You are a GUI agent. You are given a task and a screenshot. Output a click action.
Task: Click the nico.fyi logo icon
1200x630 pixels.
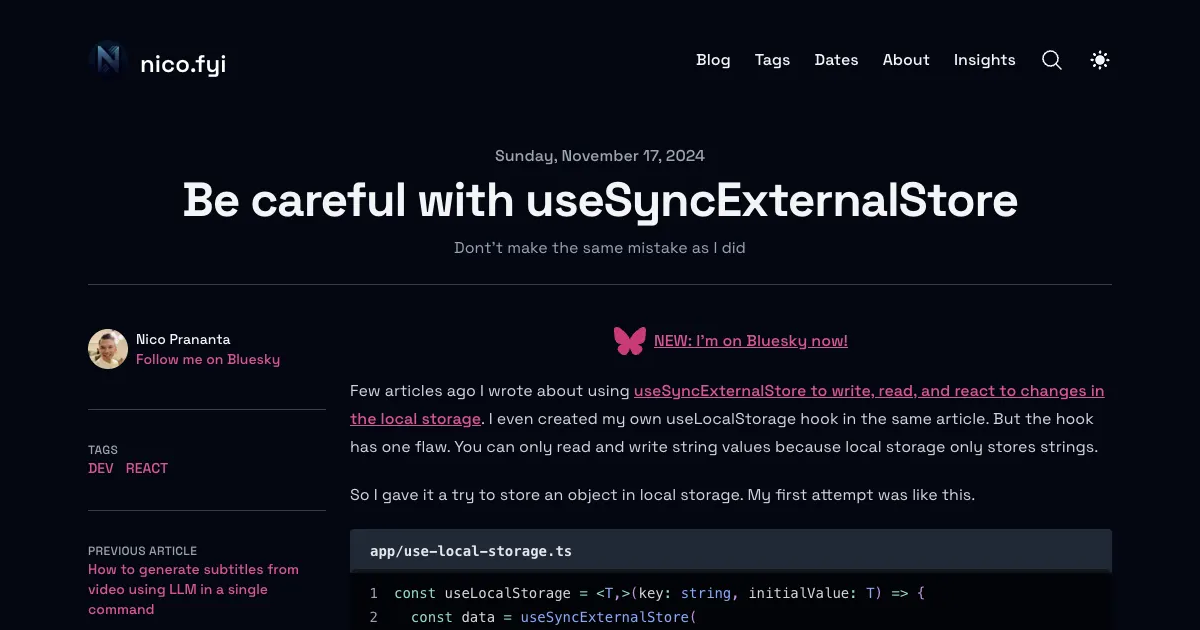[106, 60]
